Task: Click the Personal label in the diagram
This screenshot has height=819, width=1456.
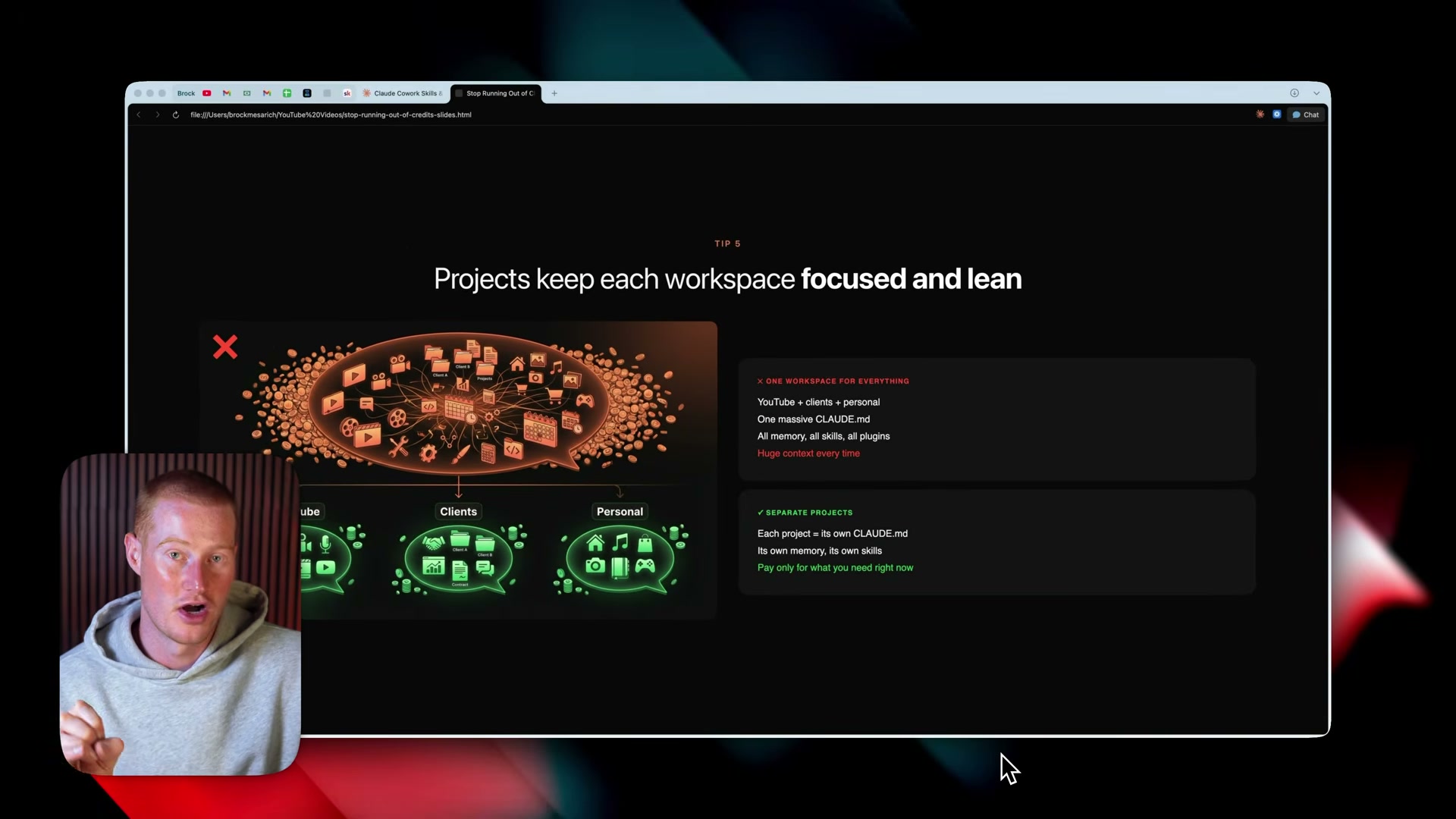Action: 620,511
